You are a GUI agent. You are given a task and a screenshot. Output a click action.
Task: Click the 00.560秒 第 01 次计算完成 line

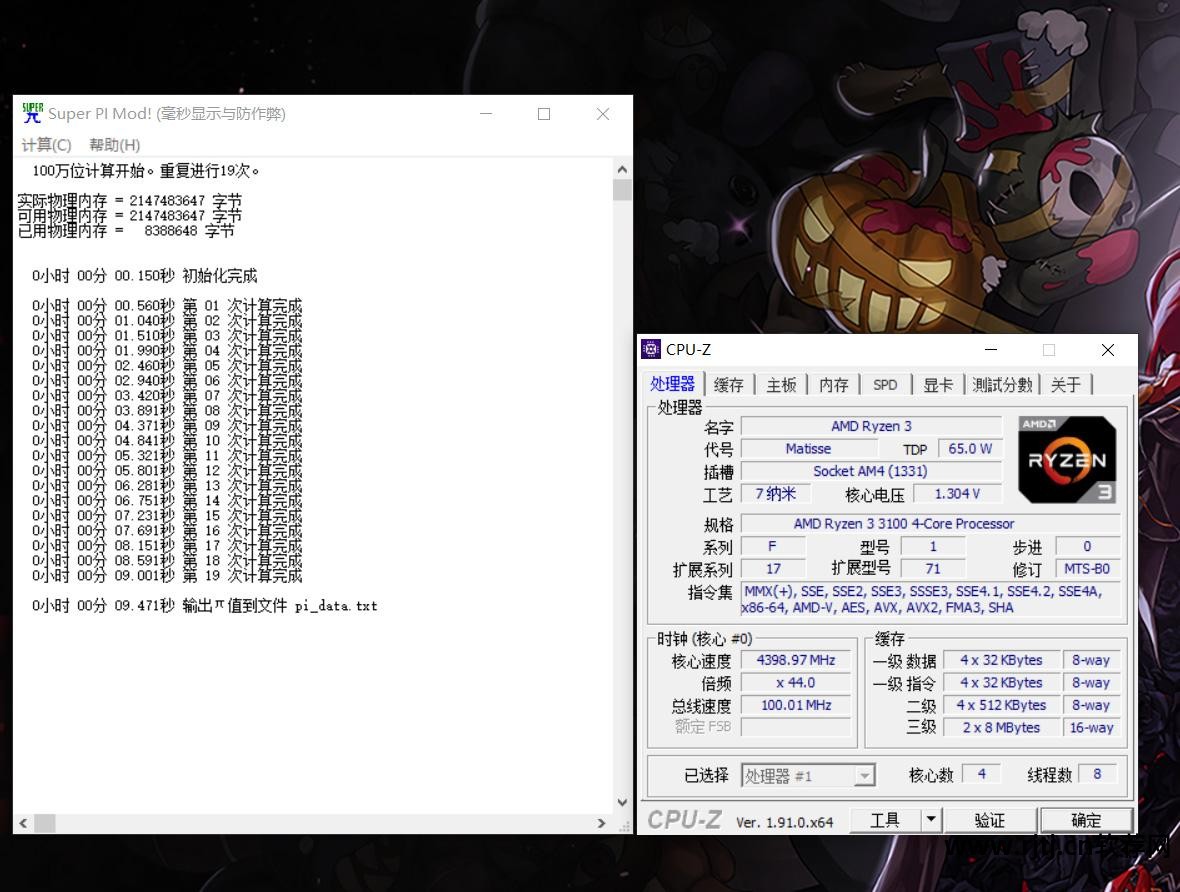167,306
